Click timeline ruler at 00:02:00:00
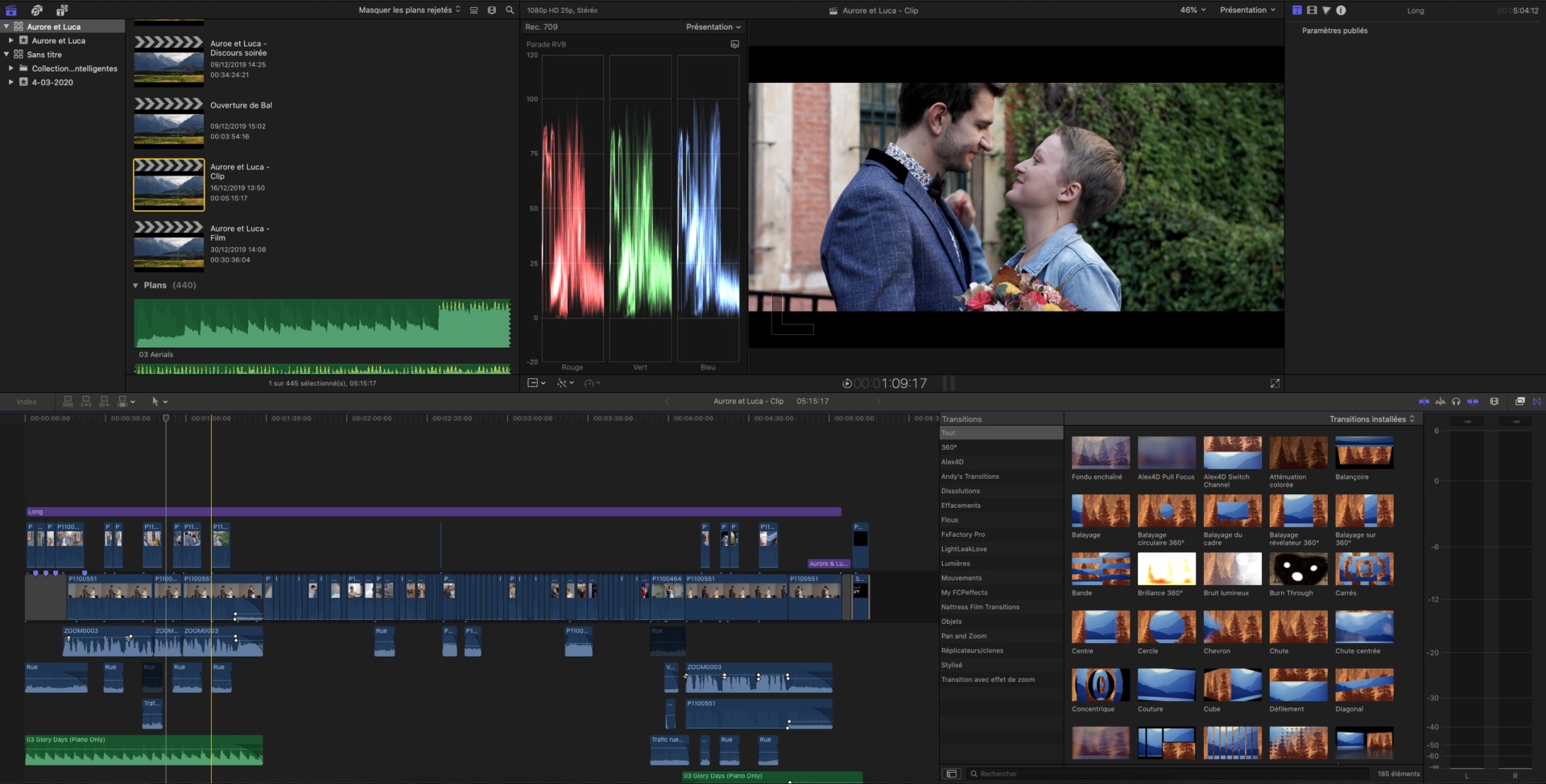 tap(371, 419)
